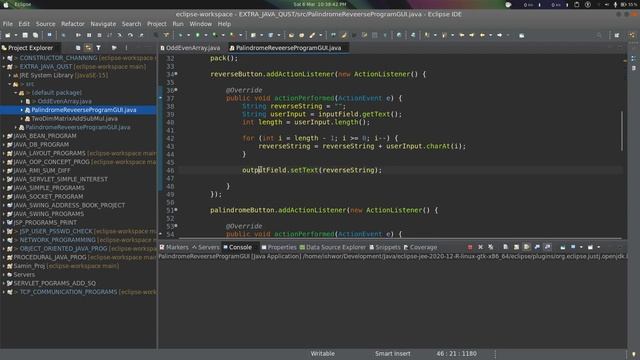
Task: Open the Search menu
Action: point(131,24)
